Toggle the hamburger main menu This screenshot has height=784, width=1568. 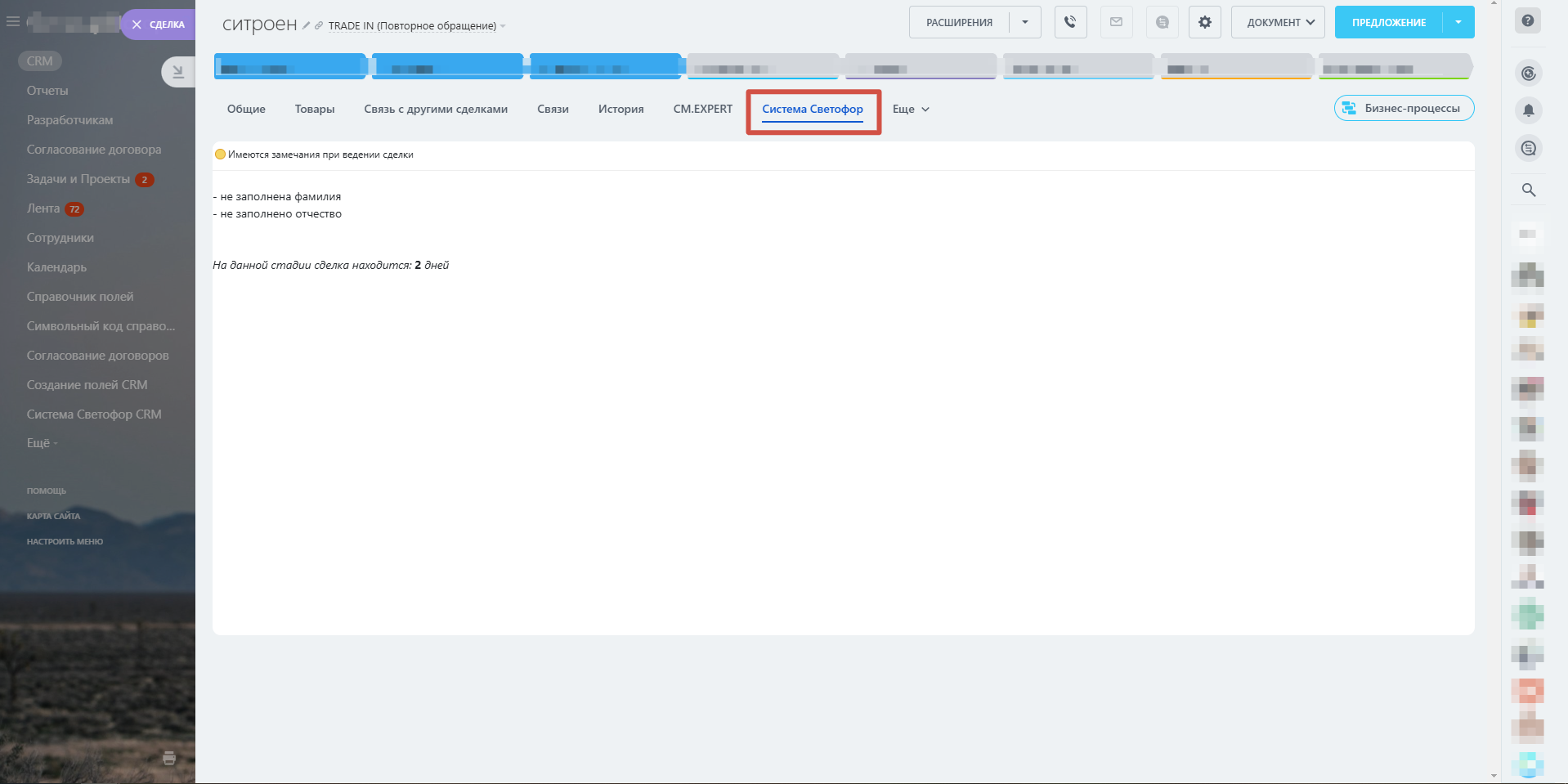tap(13, 21)
